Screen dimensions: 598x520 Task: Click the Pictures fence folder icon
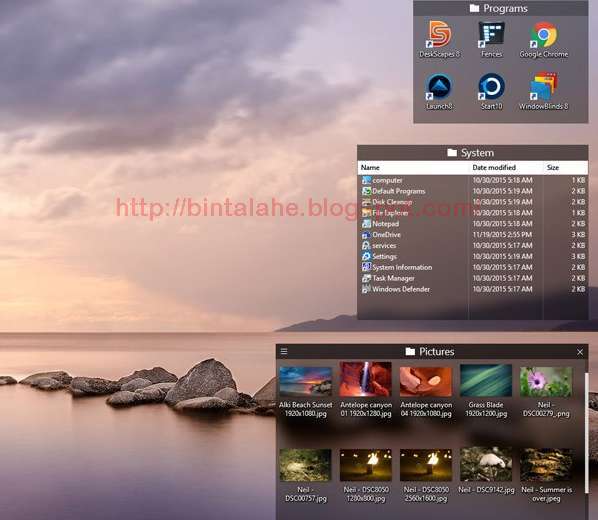[x=410, y=351]
